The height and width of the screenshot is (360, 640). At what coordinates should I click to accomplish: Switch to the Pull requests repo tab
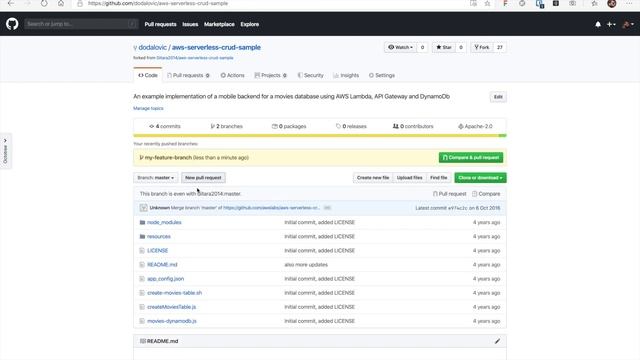click(x=188, y=76)
